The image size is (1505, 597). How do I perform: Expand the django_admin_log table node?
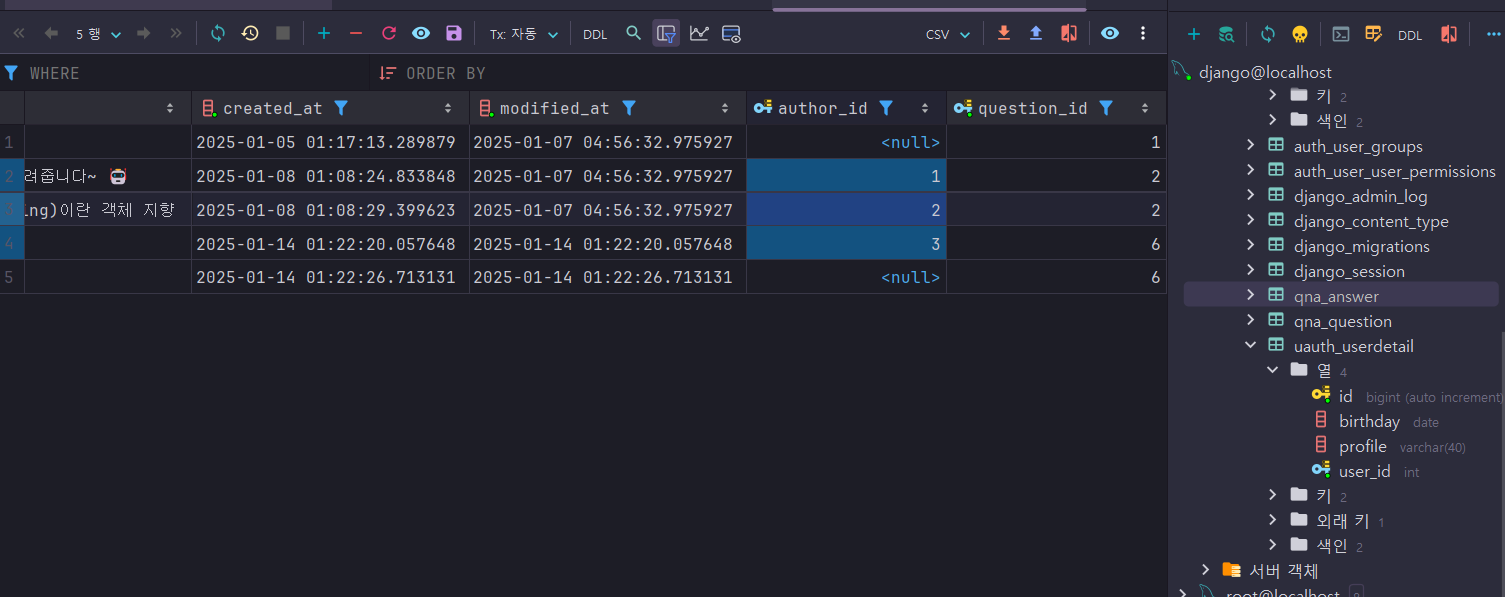(x=1250, y=196)
